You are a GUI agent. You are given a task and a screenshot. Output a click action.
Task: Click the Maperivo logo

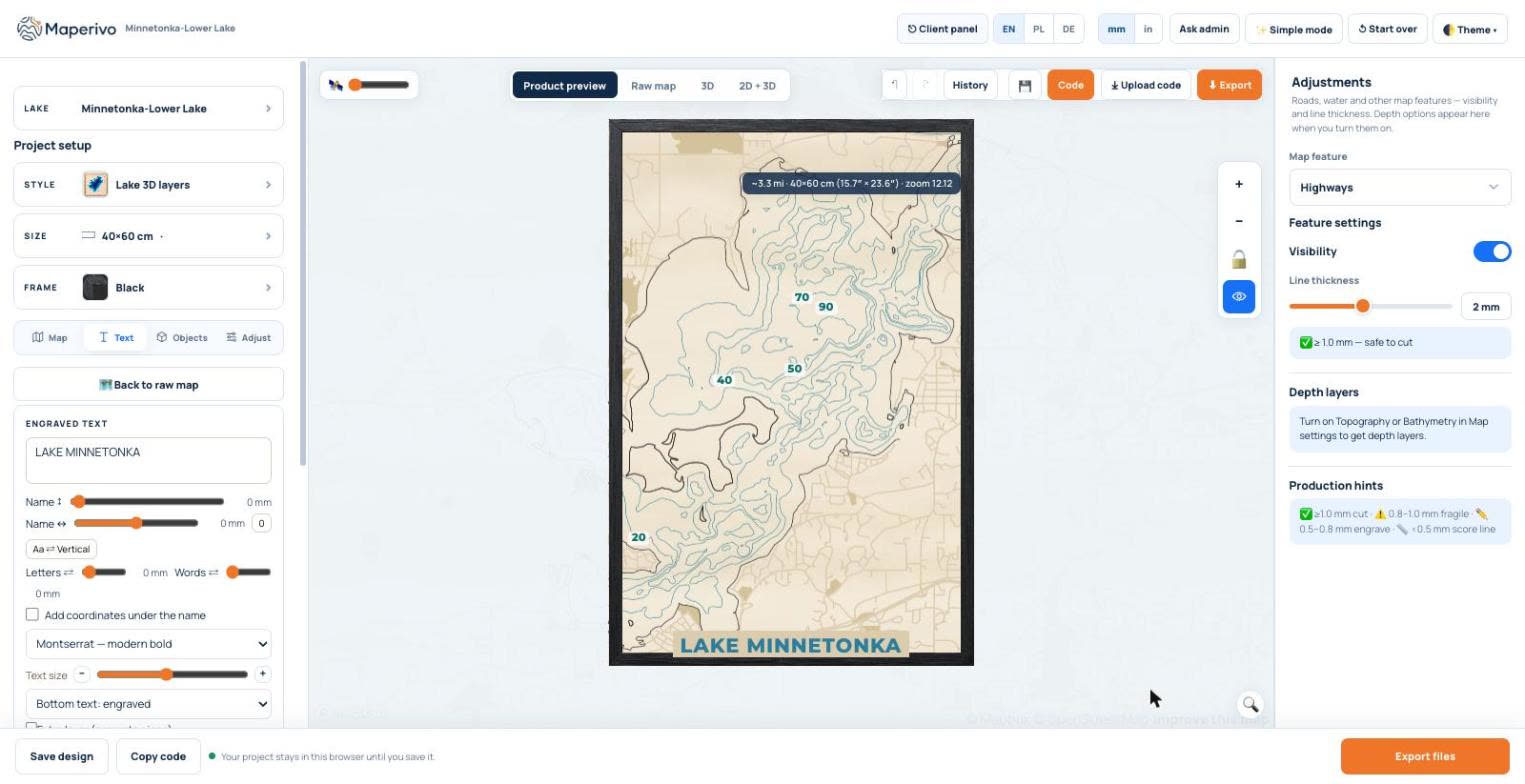67,29
